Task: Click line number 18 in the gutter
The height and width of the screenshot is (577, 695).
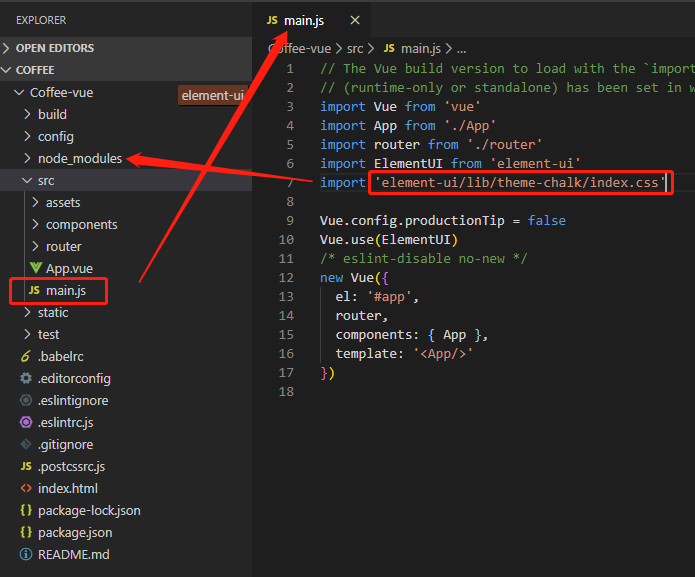Action: click(x=286, y=392)
